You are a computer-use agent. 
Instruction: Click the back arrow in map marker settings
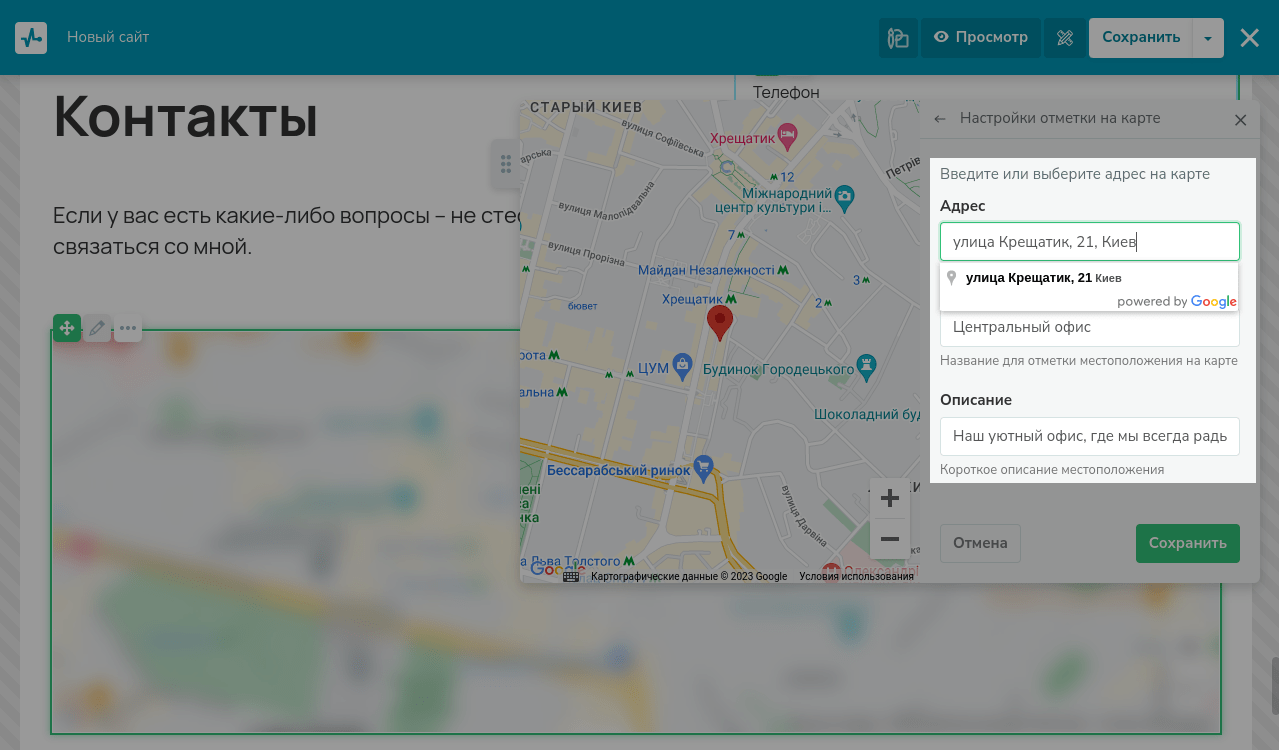pos(940,119)
